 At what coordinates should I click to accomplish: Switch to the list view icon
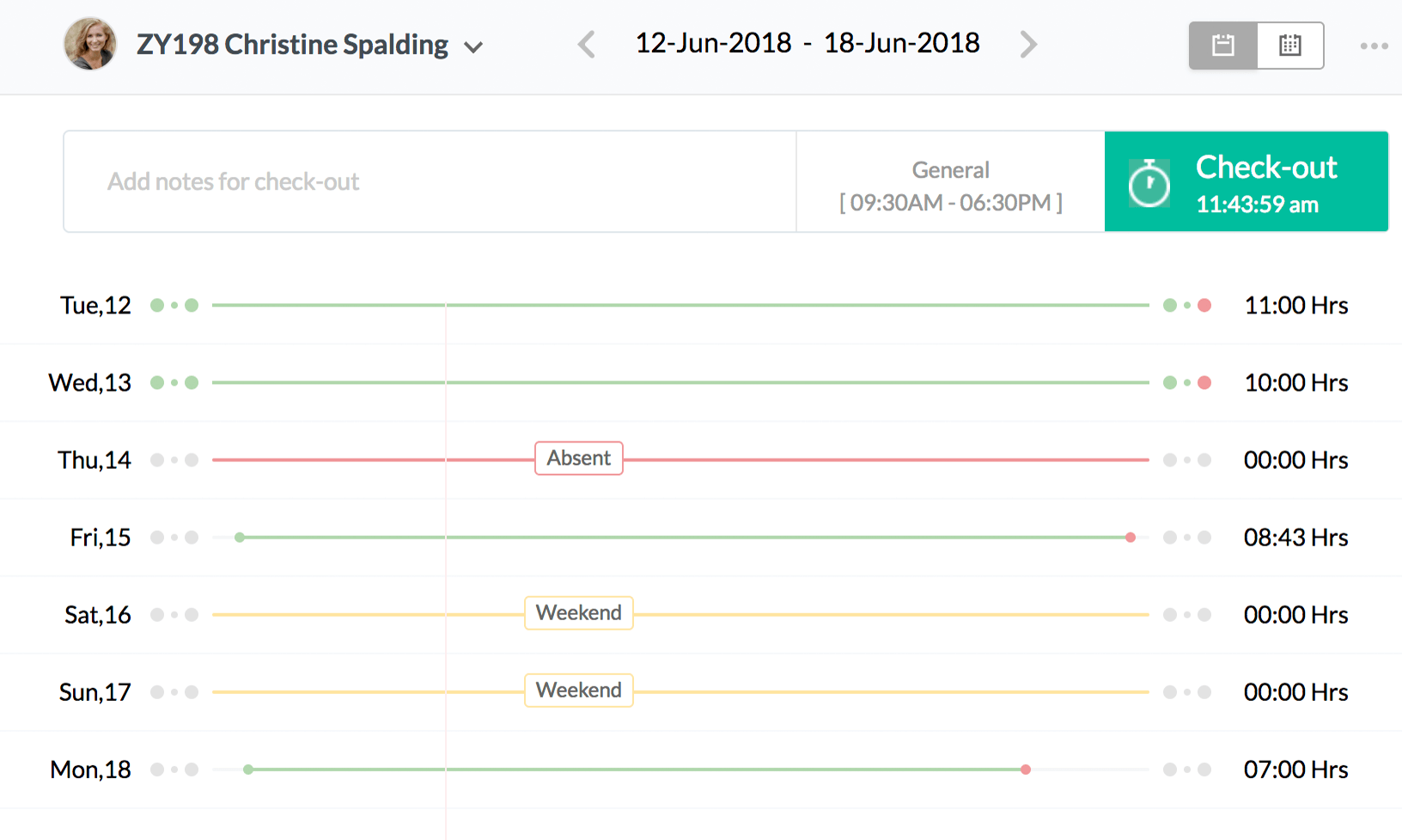(1223, 46)
